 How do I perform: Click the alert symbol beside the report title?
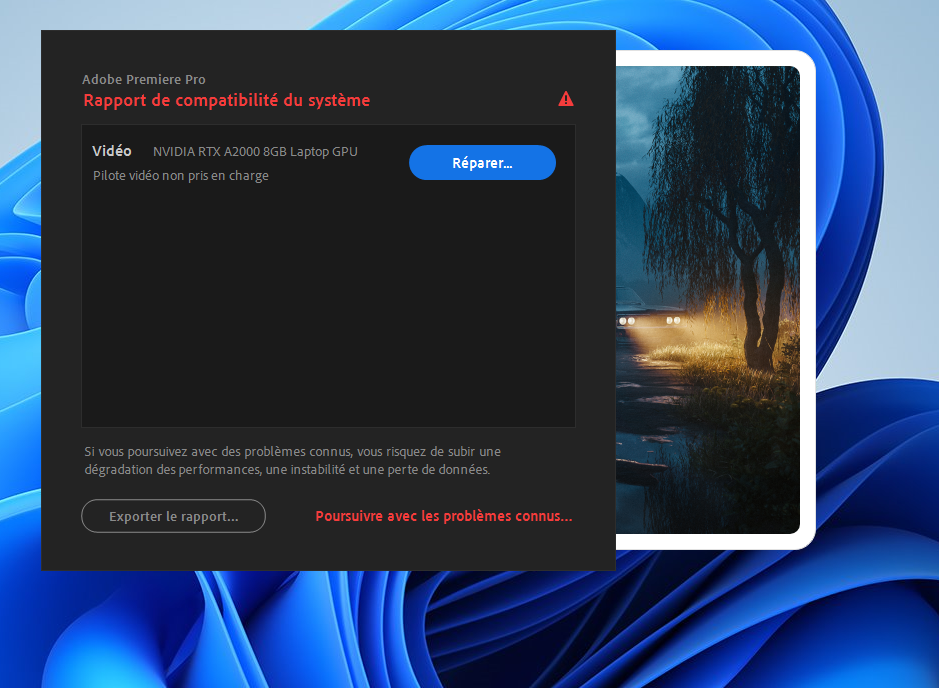[x=566, y=99]
